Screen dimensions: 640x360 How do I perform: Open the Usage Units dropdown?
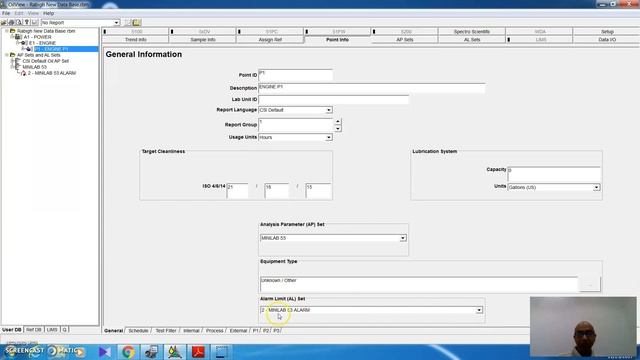[329, 138]
